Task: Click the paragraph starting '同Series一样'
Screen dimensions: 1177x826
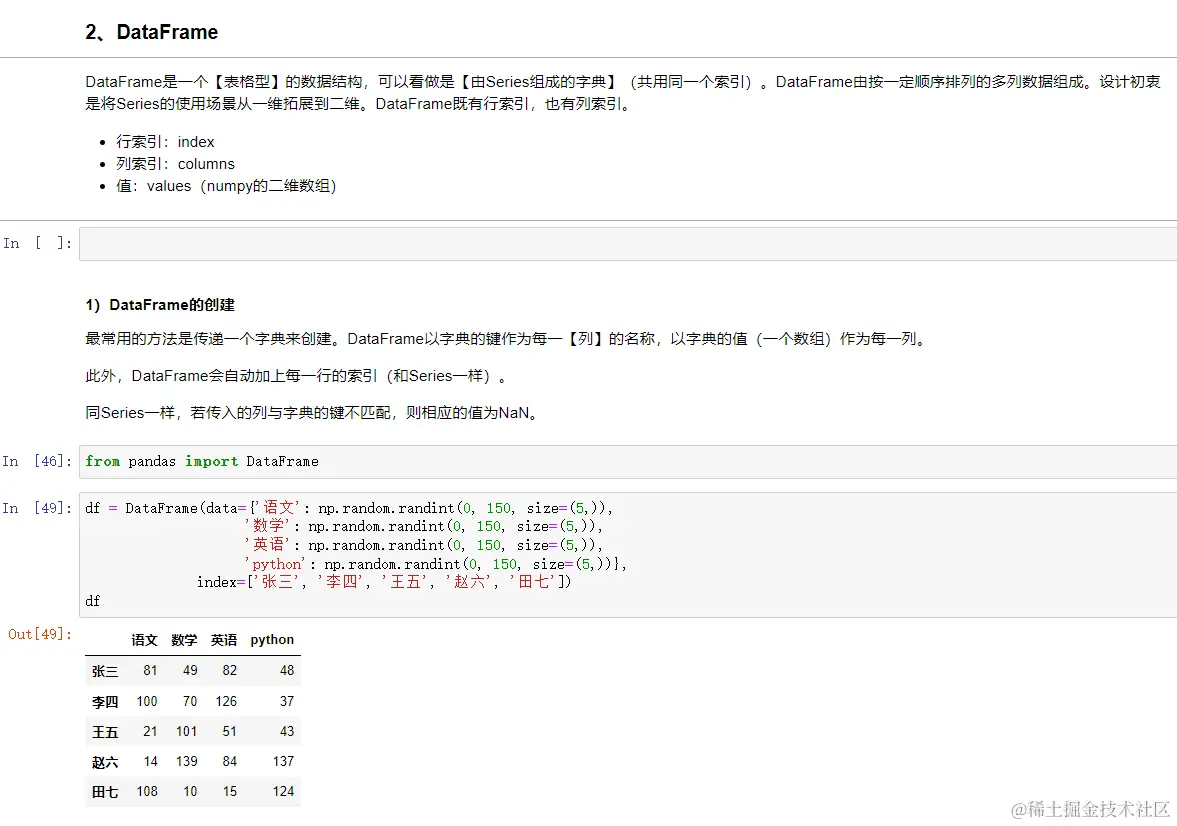Action: [313, 413]
